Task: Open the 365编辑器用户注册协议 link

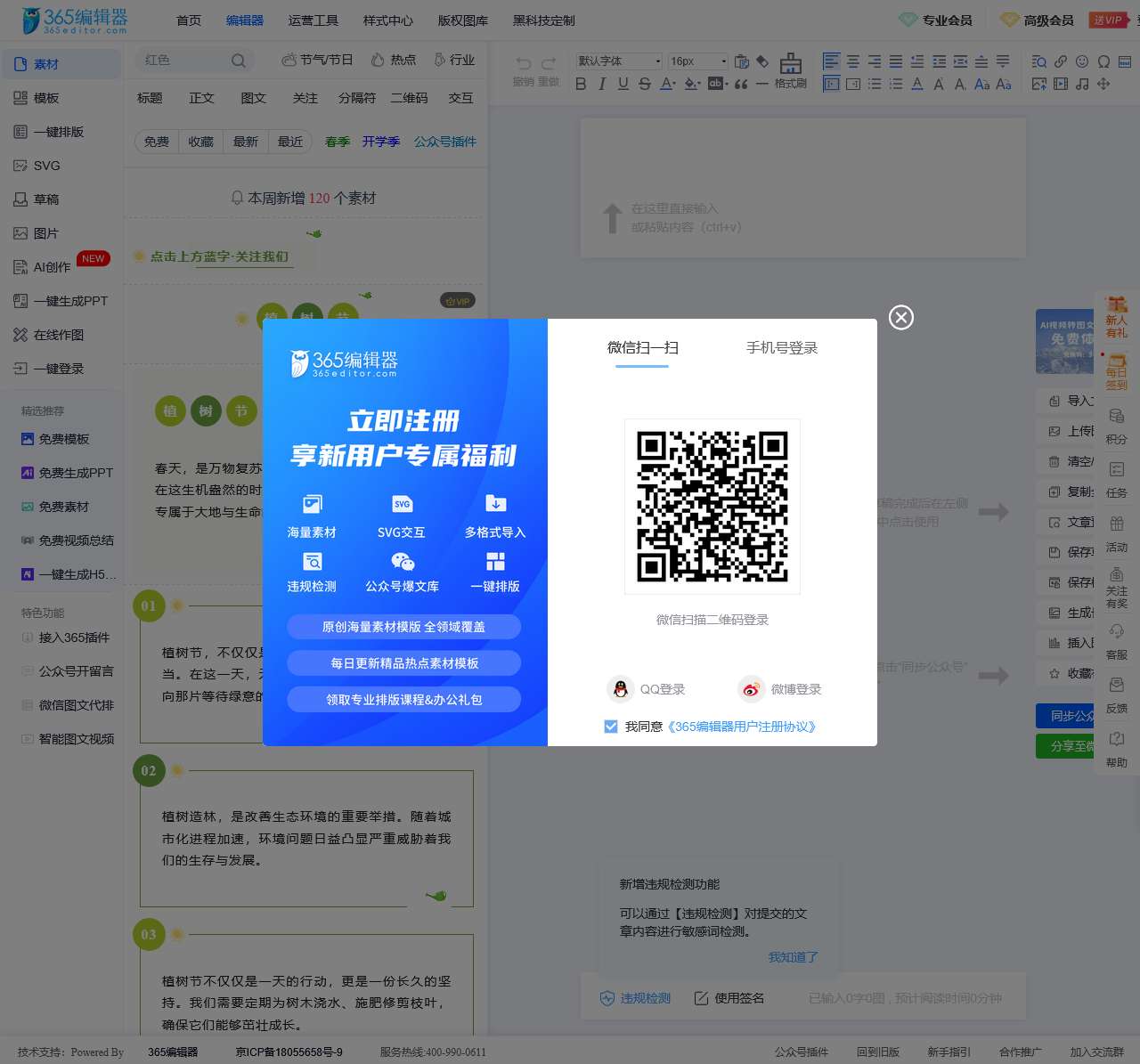Action: click(742, 727)
